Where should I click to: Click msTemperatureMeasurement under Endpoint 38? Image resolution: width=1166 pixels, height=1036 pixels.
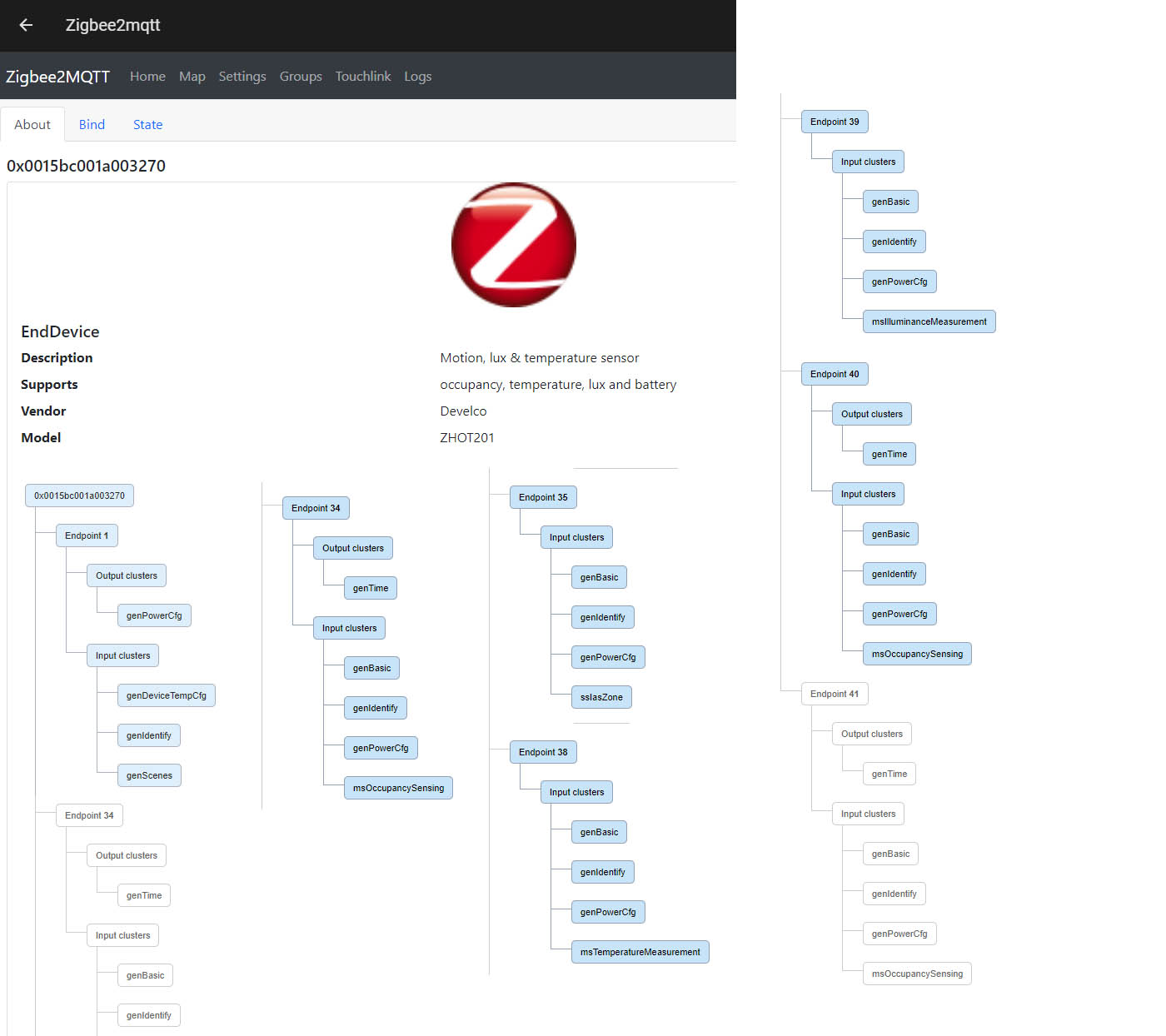click(x=640, y=951)
